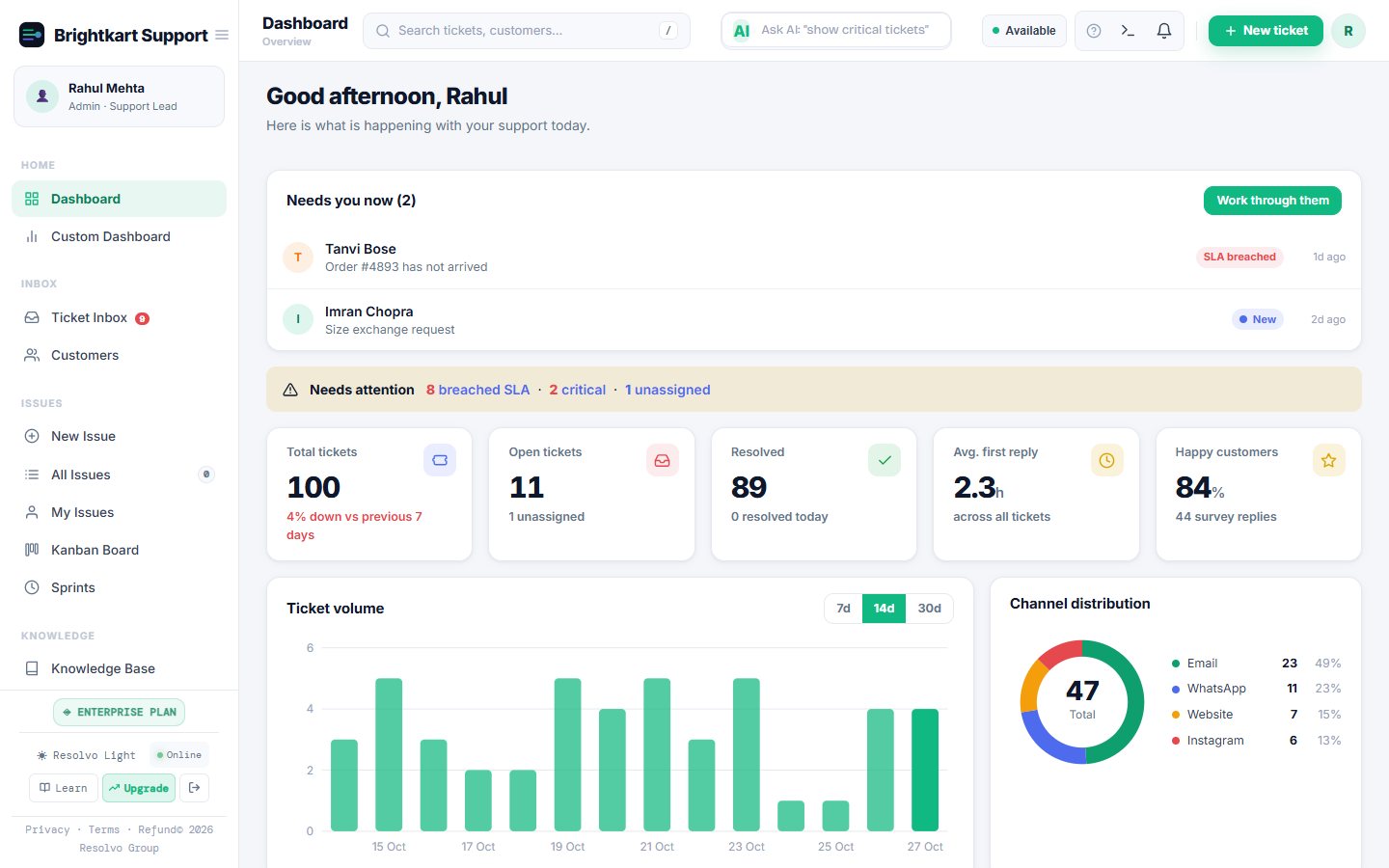This screenshot has height=868, width=1389.
Task: Click the All Issues count badge
Action: tap(205, 475)
